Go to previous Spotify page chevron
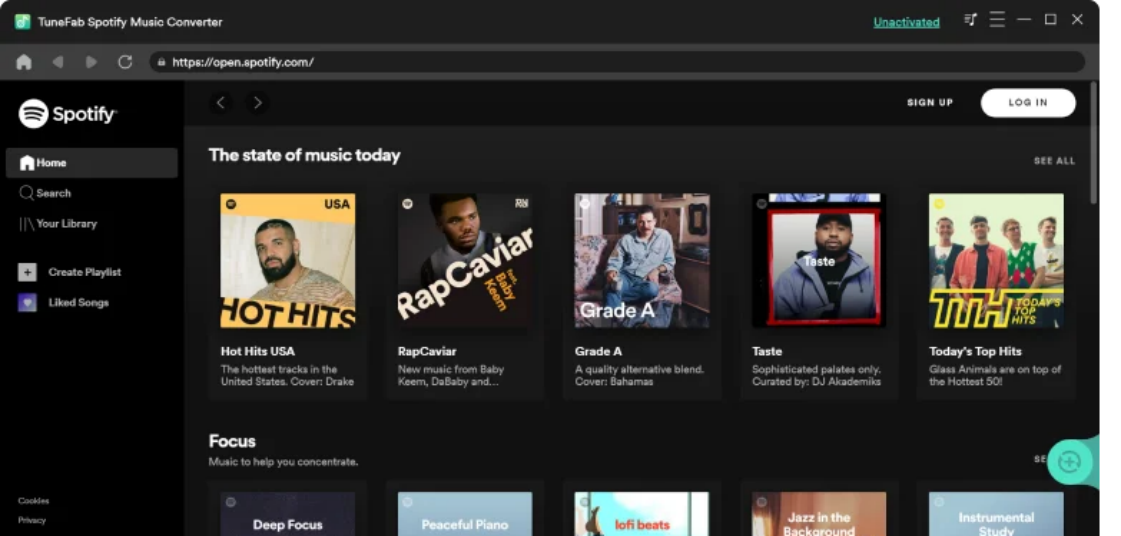Viewport: 1121px width, 536px height. (222, 102)
